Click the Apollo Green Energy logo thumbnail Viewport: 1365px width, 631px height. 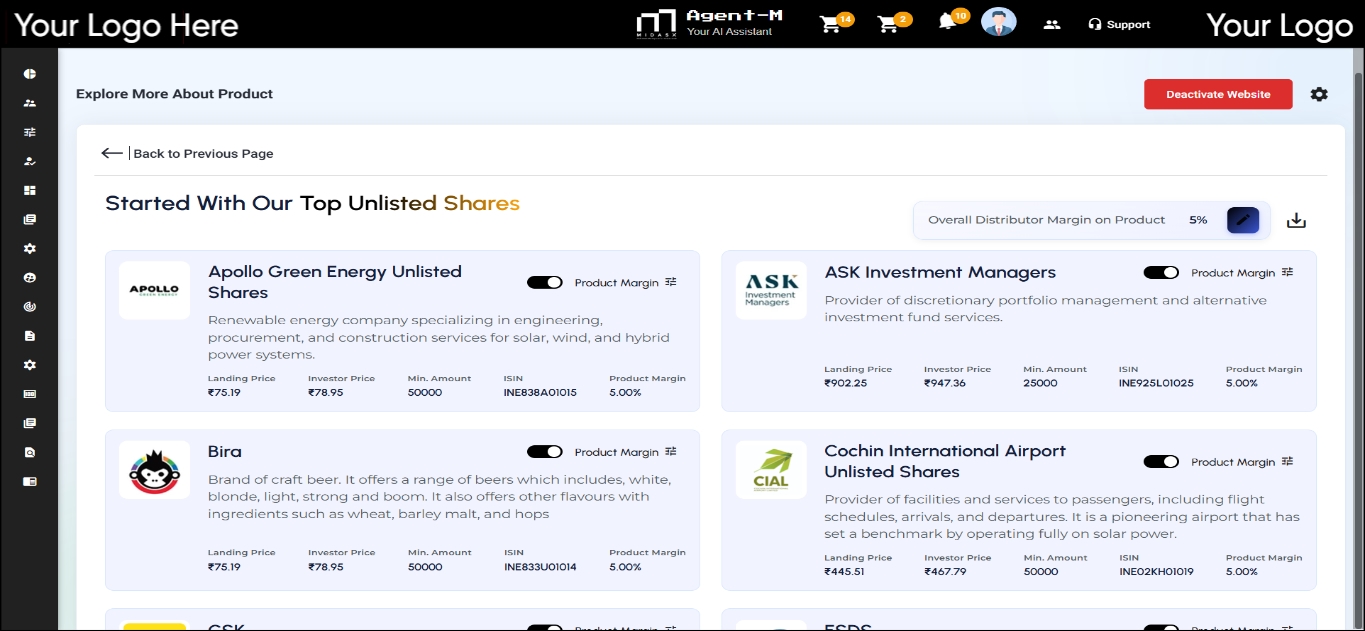tap(154, 290)
